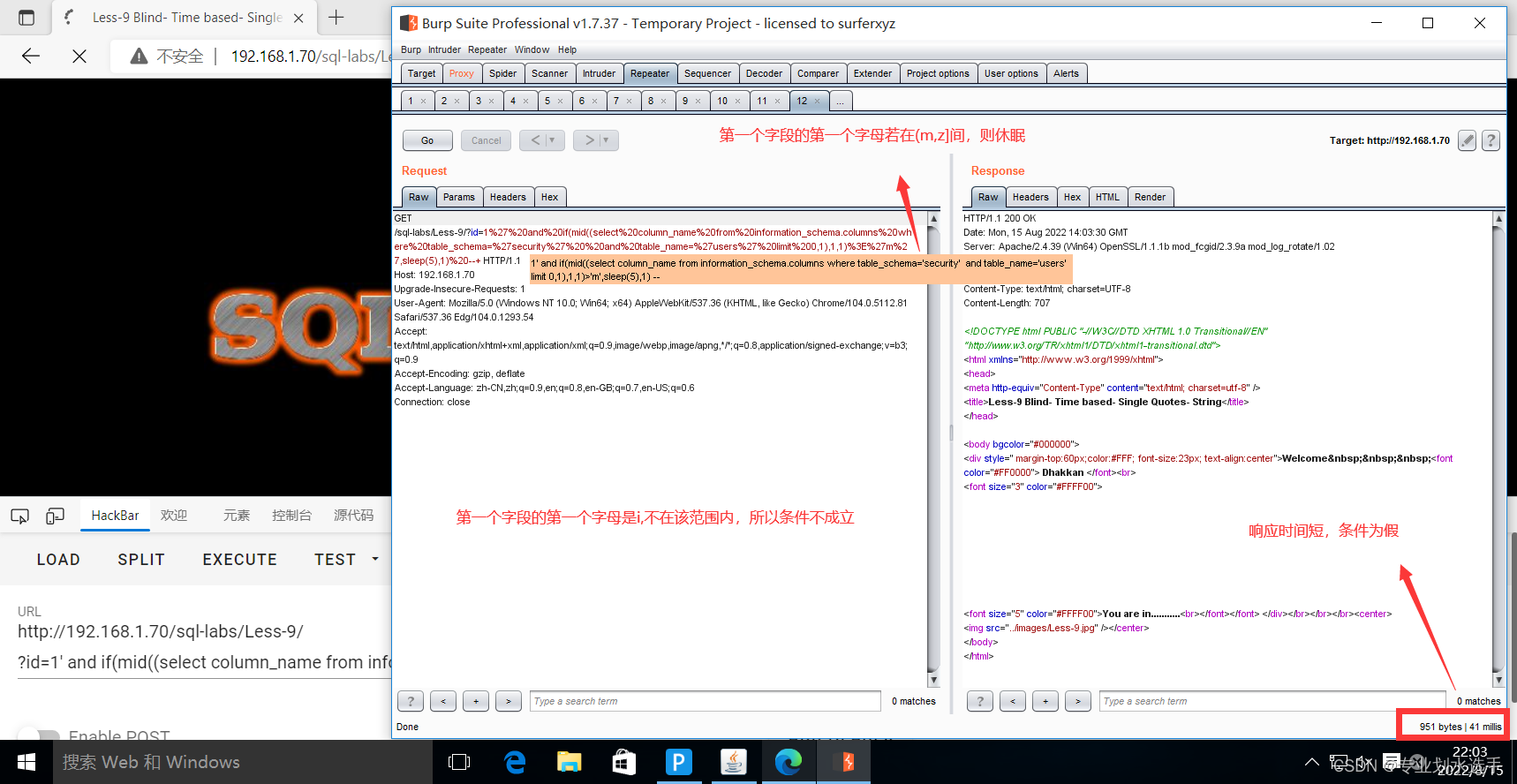
Task: Click request search help question icon
Action: pyautogui.click(x=411, y=701)
